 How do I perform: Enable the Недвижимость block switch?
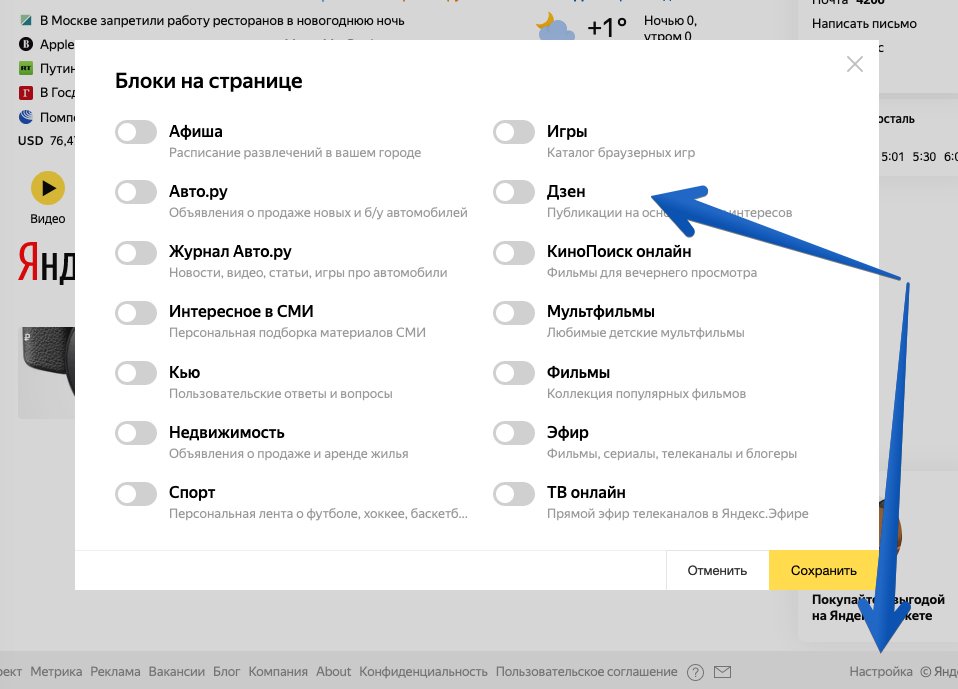(x=136, y=433)
